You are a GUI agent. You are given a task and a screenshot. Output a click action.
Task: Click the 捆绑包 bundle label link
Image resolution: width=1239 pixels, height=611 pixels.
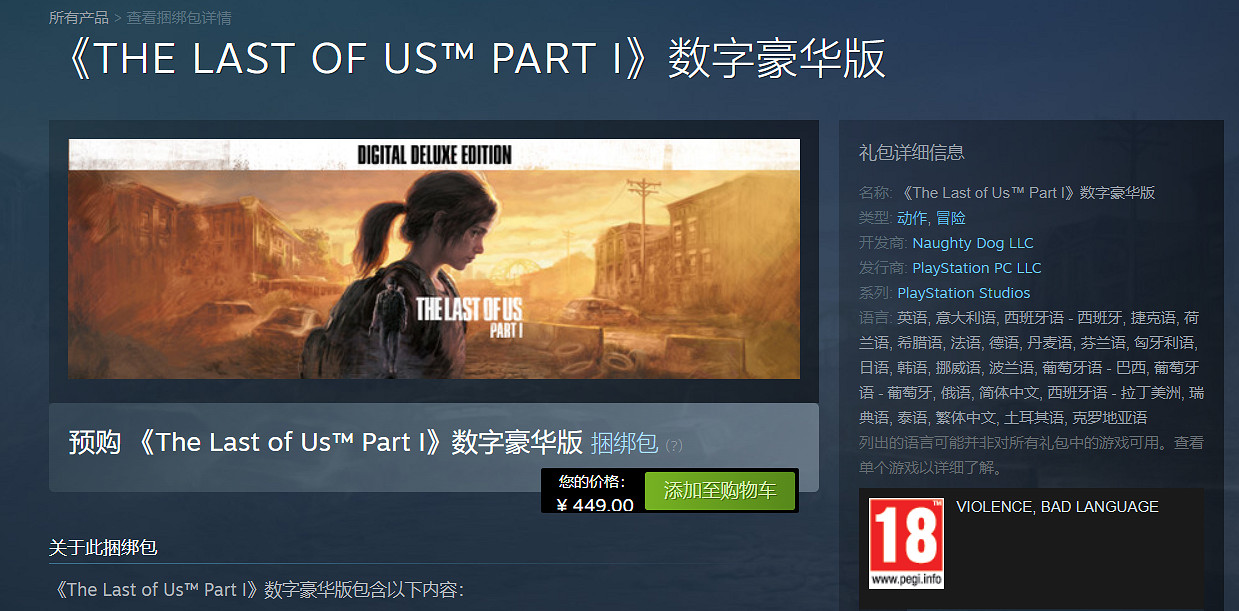pos(625,442)
